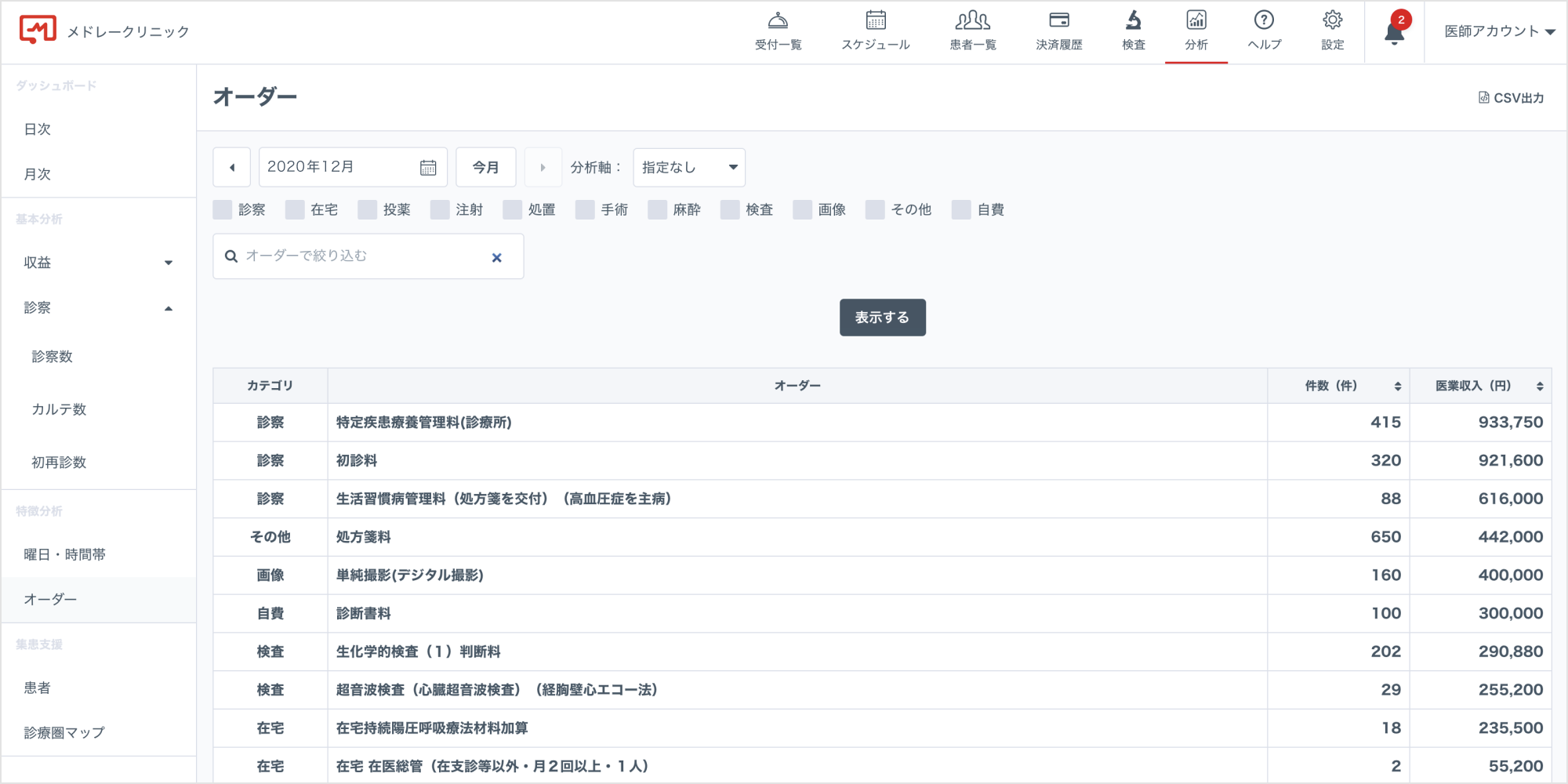Click the CSV出力 export link
Viewport: 1568px width, 784px height.
[1511, 98]
